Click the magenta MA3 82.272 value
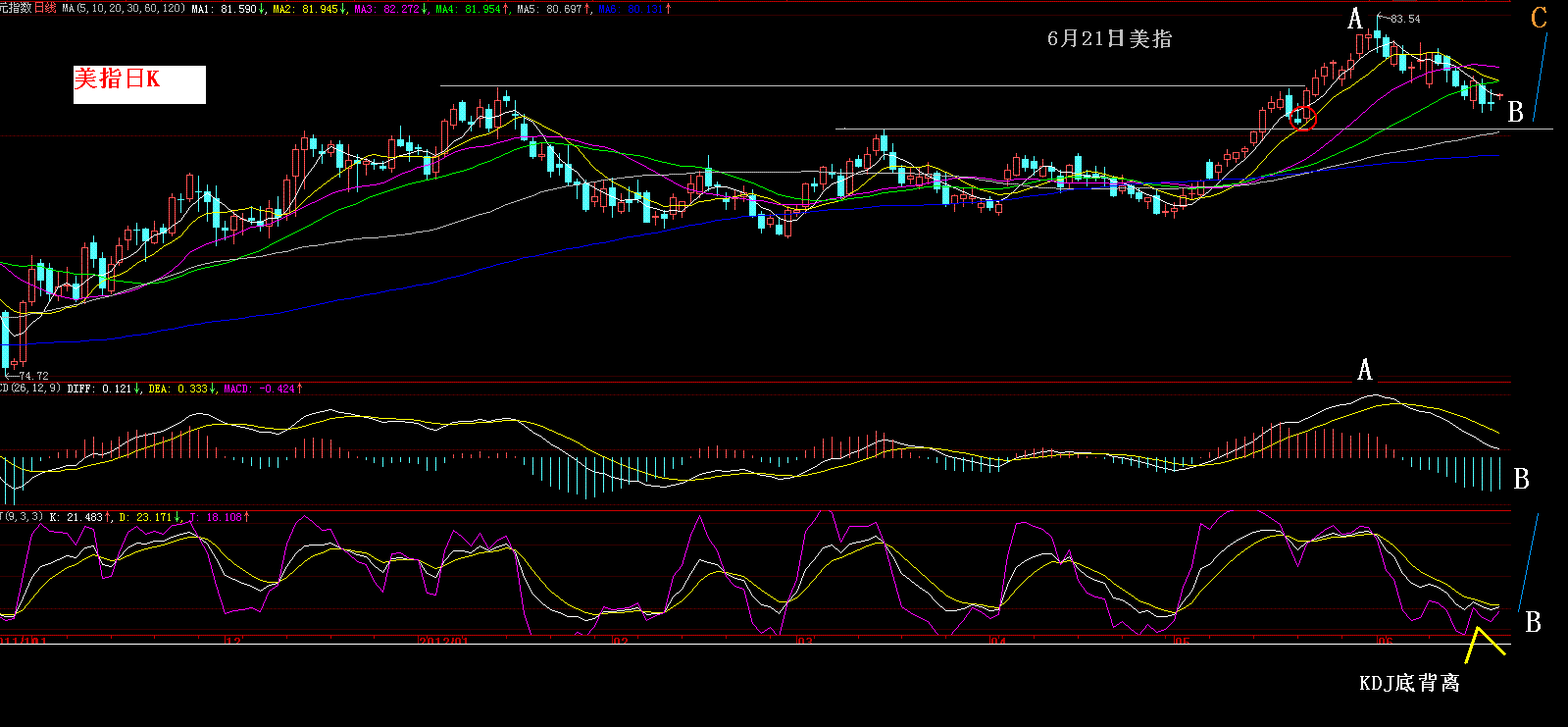 390,9
